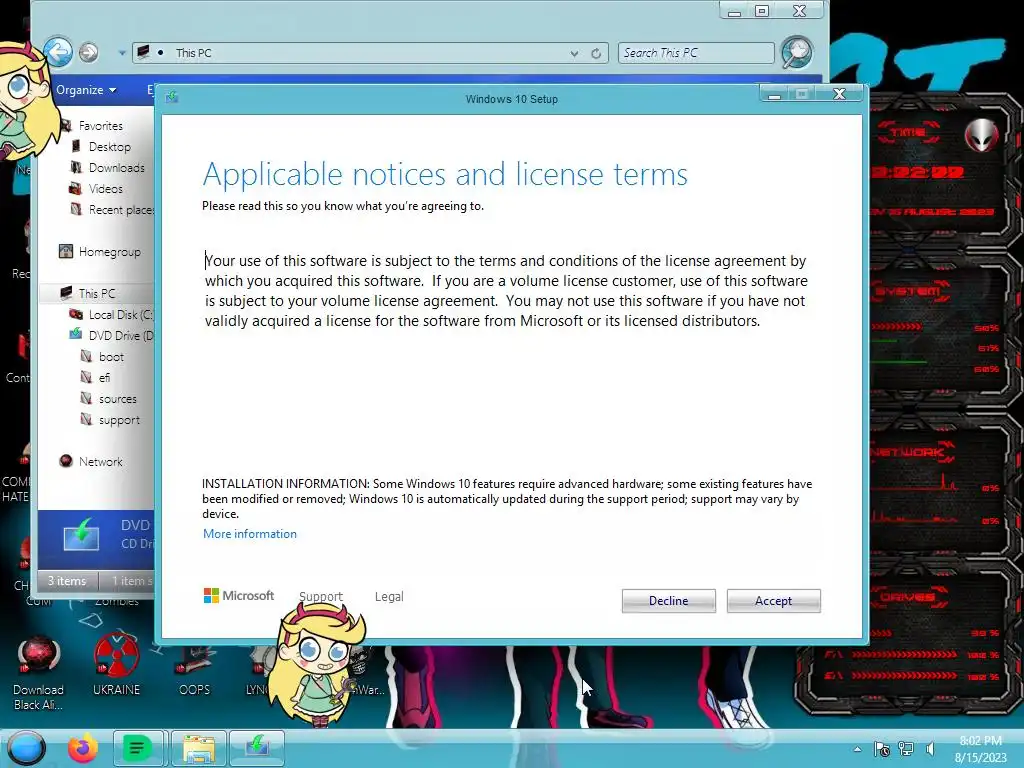Open the boot folder in the tree

pyautogui.click(x=111, y=357)
